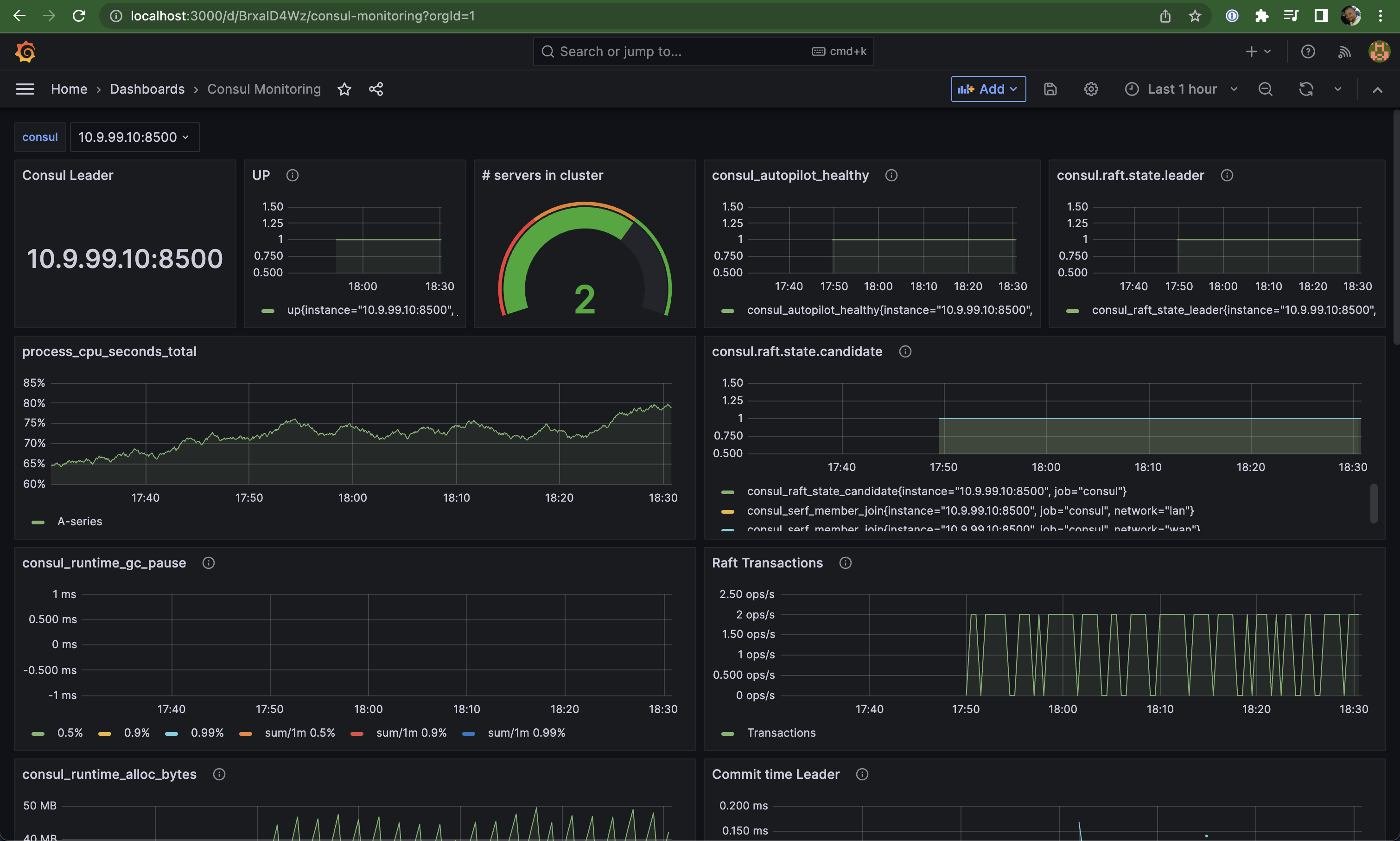Viewport: 1400px width, 841px height.
Task: Open the Grafana user avatar menu
Action: (x=1379, y=51)
